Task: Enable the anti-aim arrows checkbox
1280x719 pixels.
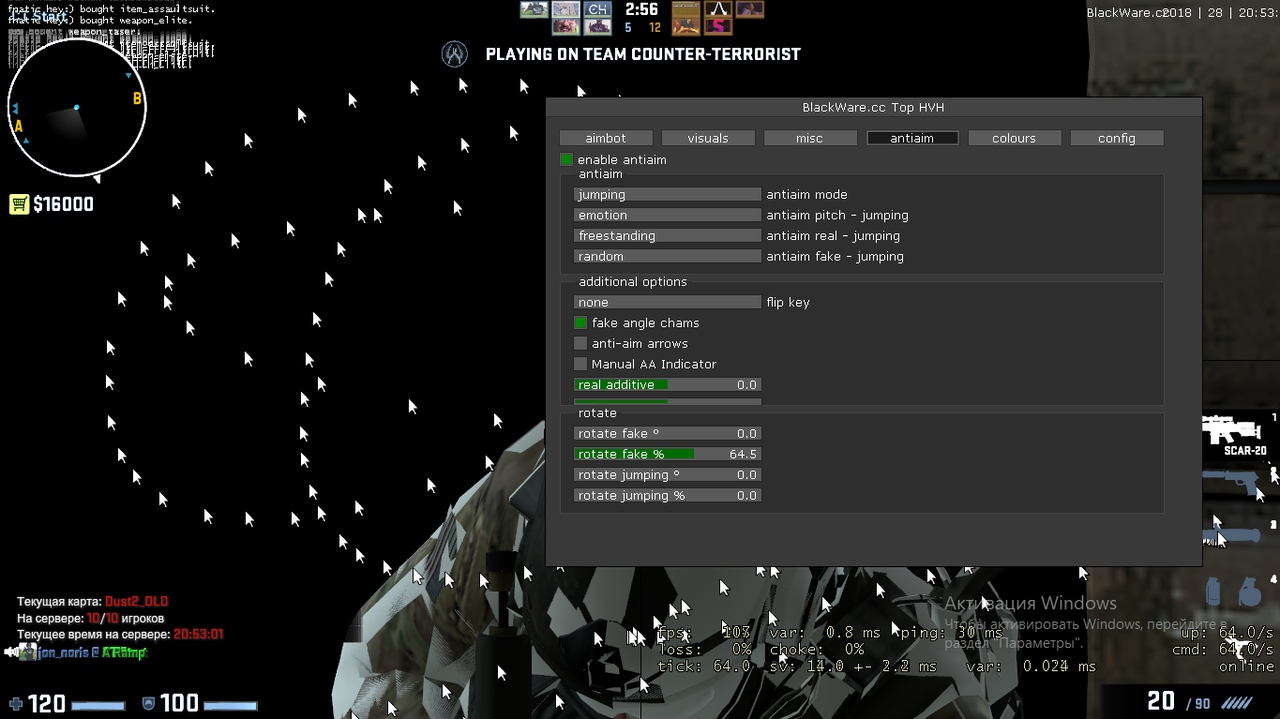Action: [x=580, y=344]
